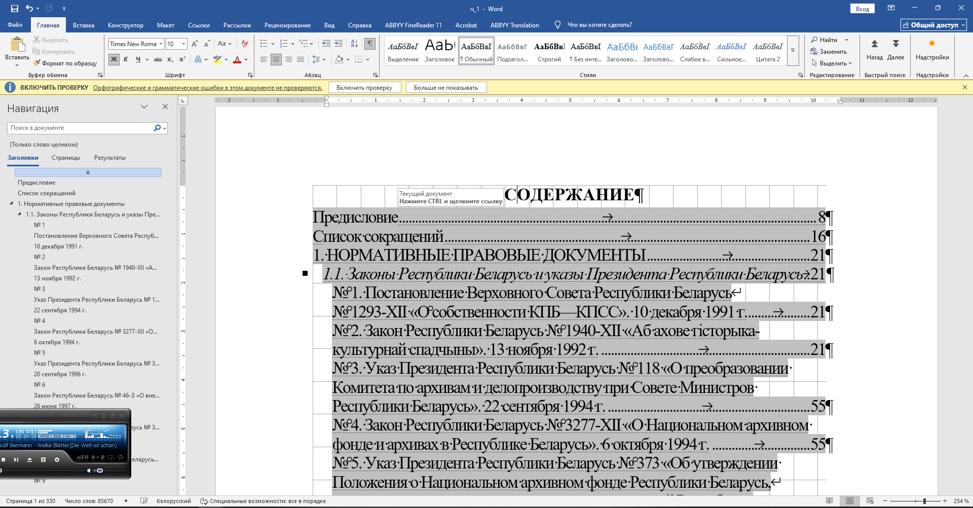
Task: Align text right in paragraph group
Action: pyautogui.click(x=289, y=60)
